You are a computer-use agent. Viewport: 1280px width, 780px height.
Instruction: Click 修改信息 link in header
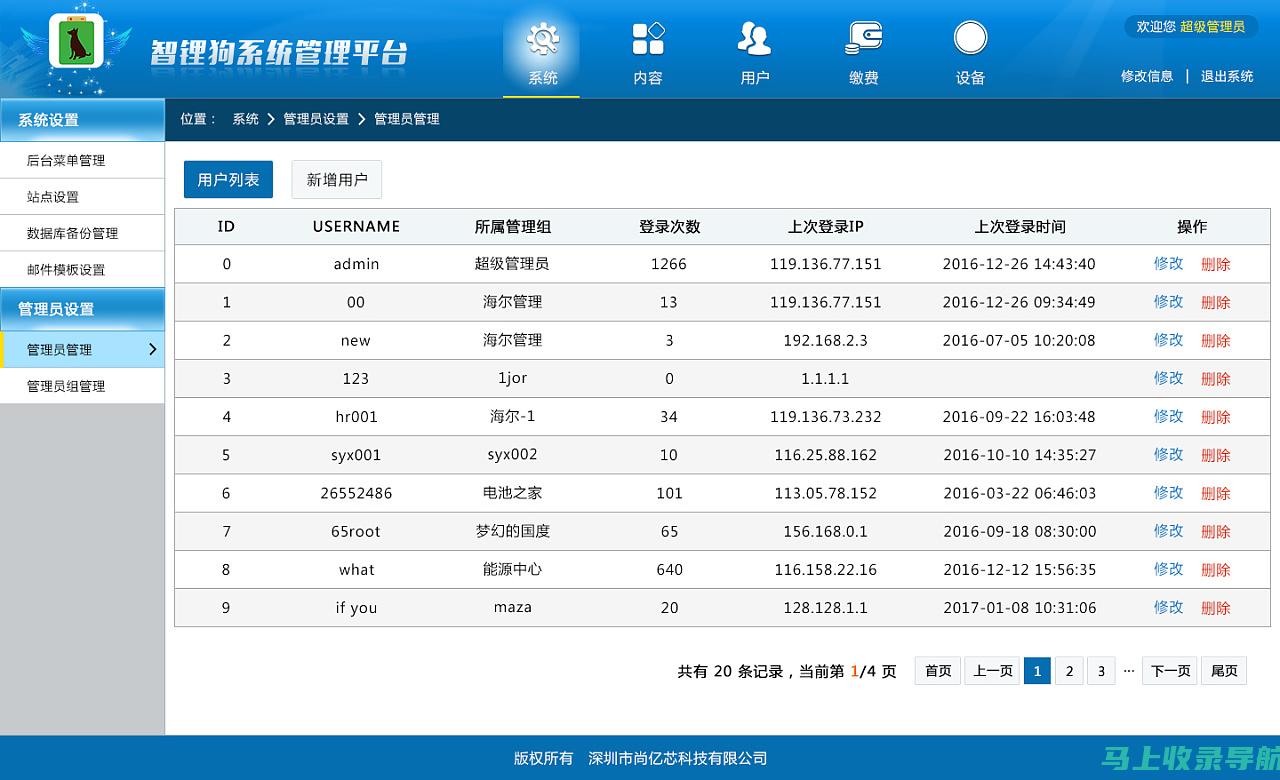1147,76
